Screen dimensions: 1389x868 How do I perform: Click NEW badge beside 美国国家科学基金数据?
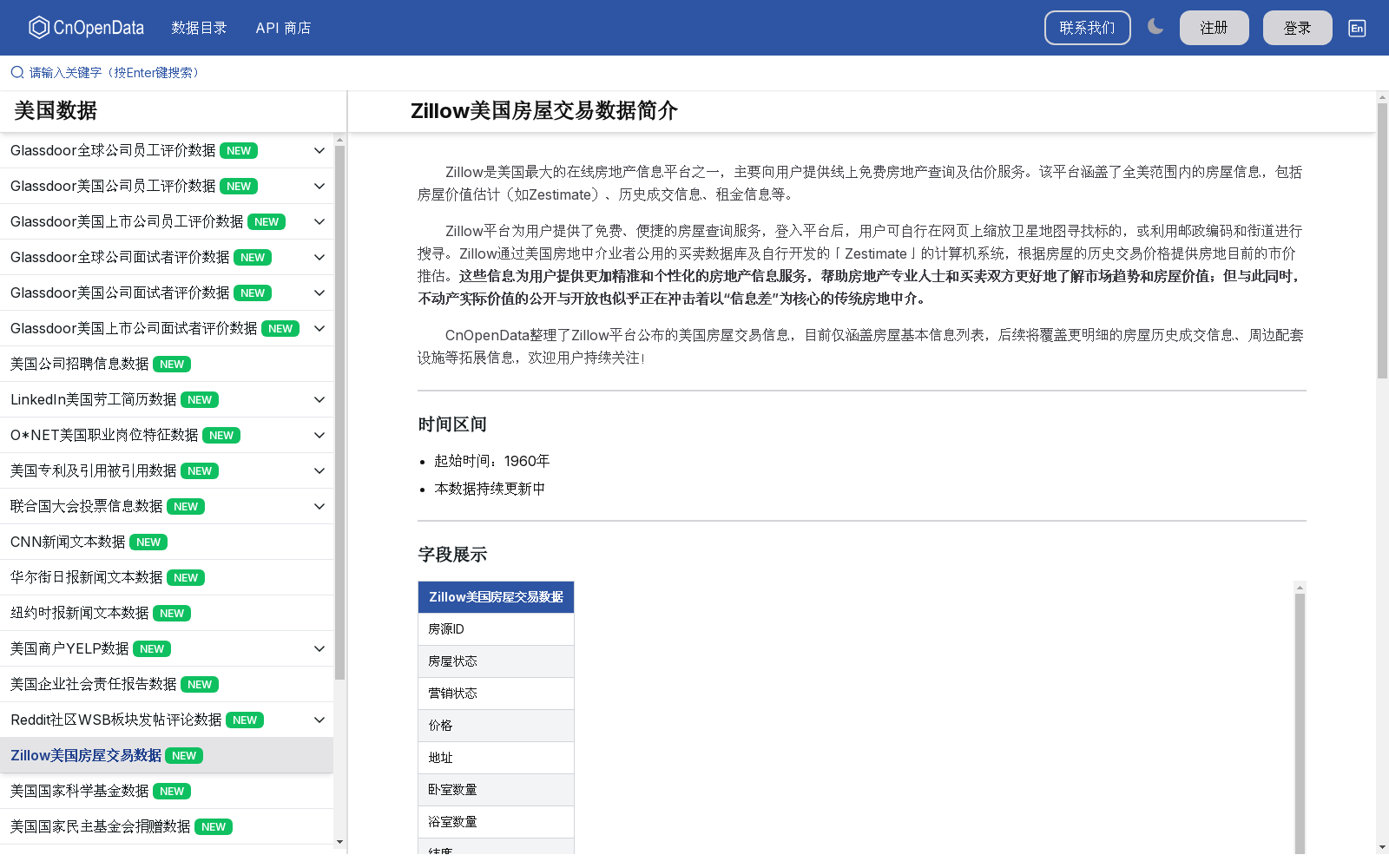point(172,792)
